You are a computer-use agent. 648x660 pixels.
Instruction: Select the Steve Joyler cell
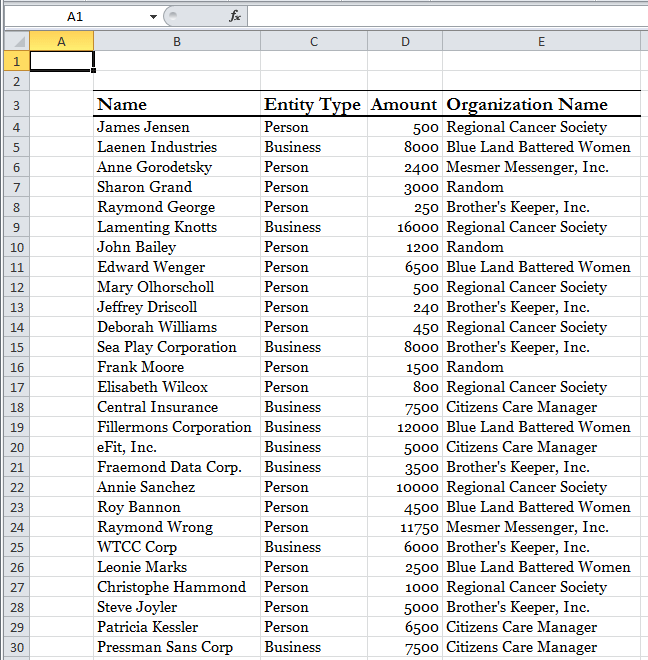point(177,607)
